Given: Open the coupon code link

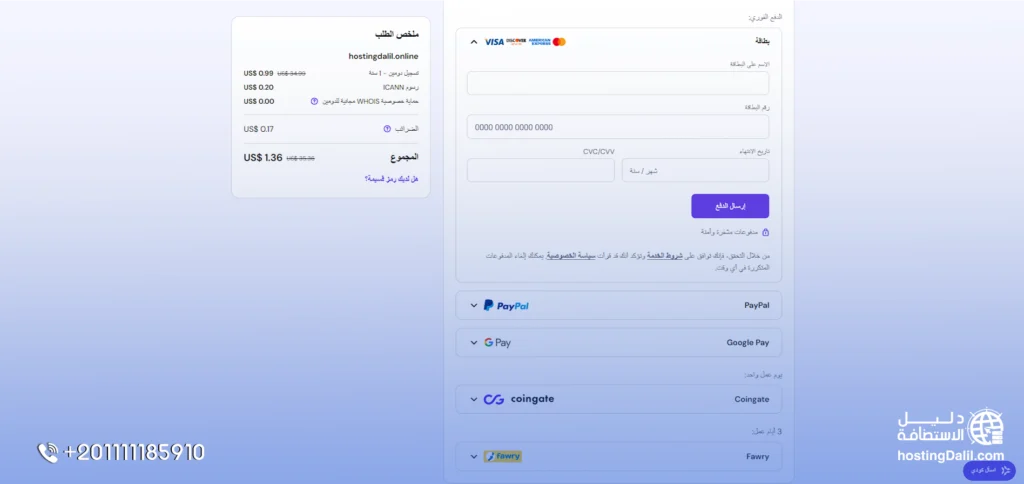Looking at the screenshot, I should pos(391,179).
